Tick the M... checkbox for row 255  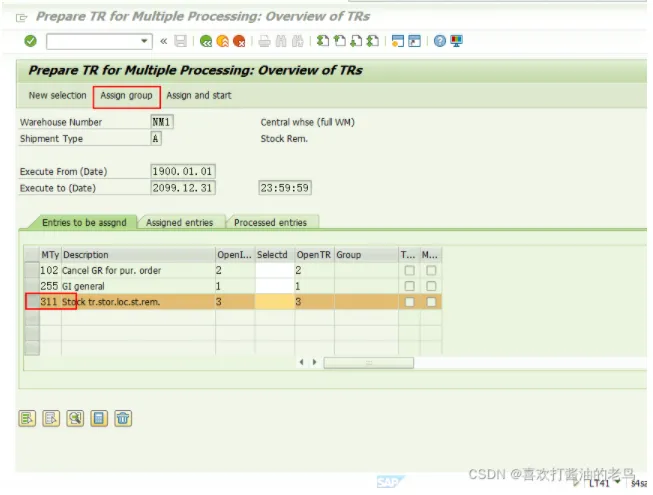tap(431, 286)
